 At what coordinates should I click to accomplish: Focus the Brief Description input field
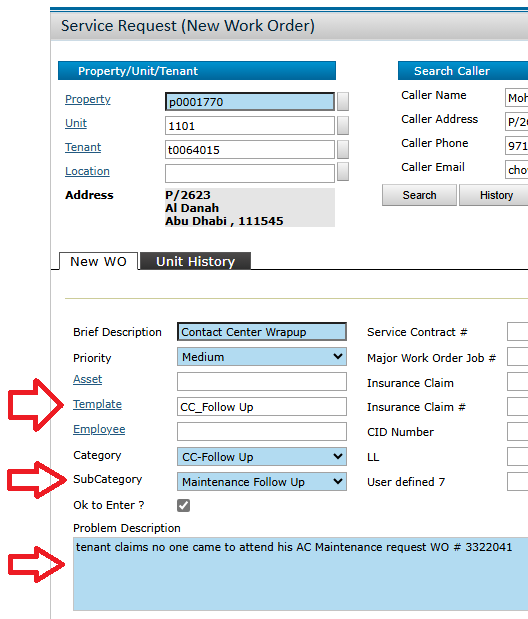point(262,332)
